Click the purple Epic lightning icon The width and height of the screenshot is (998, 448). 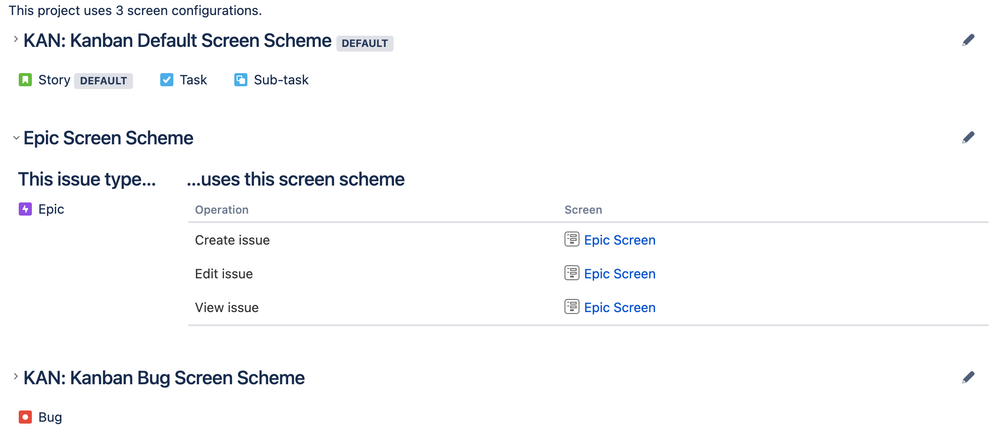pyautogui.click(x=25, y=209)
